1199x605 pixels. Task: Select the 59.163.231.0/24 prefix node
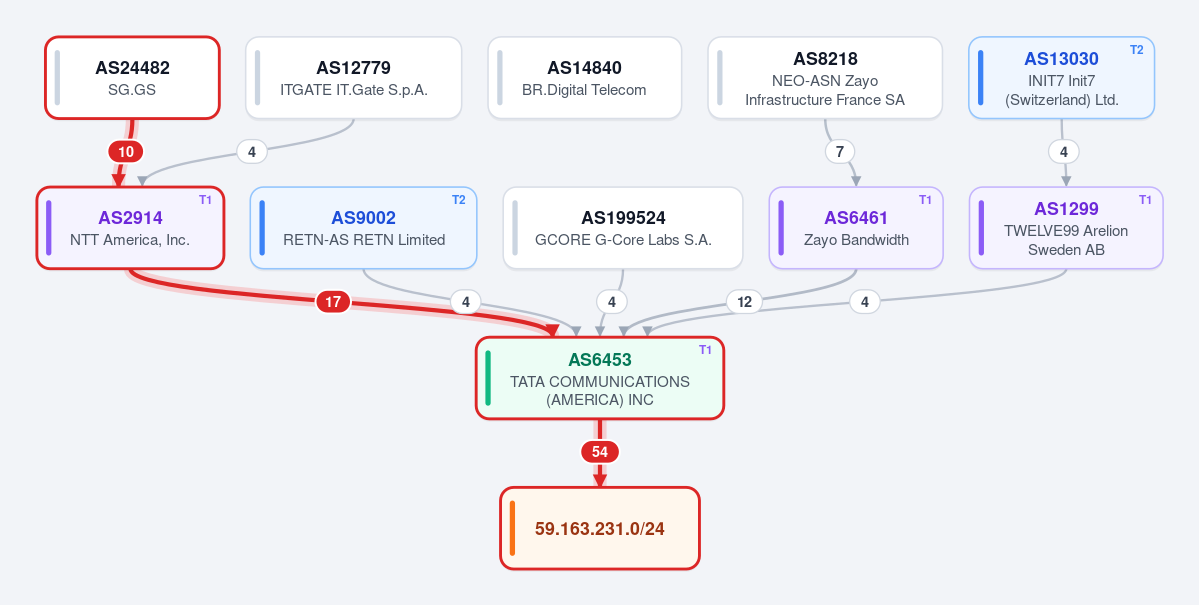tap(600, 528)
